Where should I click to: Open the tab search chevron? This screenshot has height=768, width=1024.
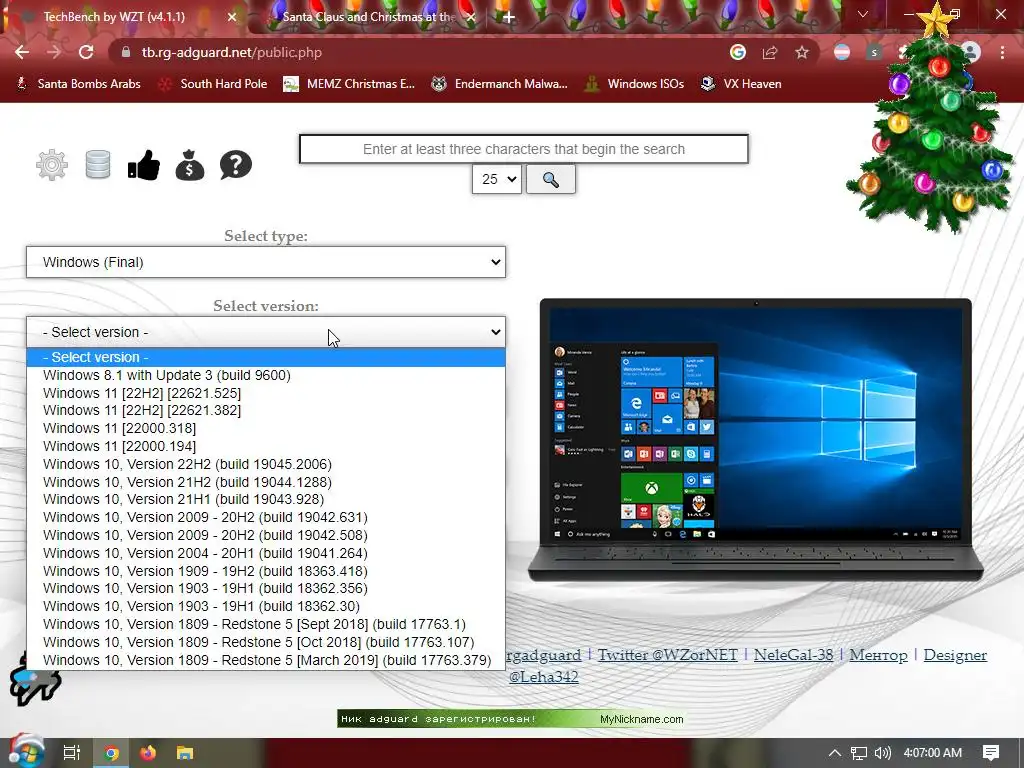863,14
